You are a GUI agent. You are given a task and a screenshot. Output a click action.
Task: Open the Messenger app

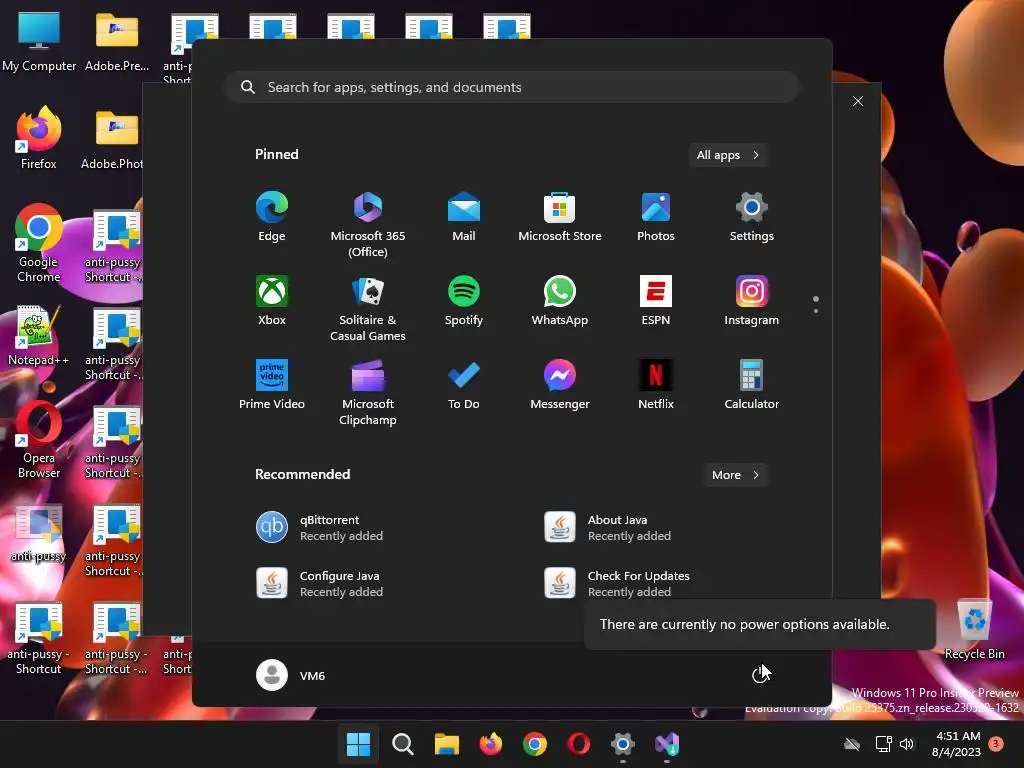coord(560,385)
